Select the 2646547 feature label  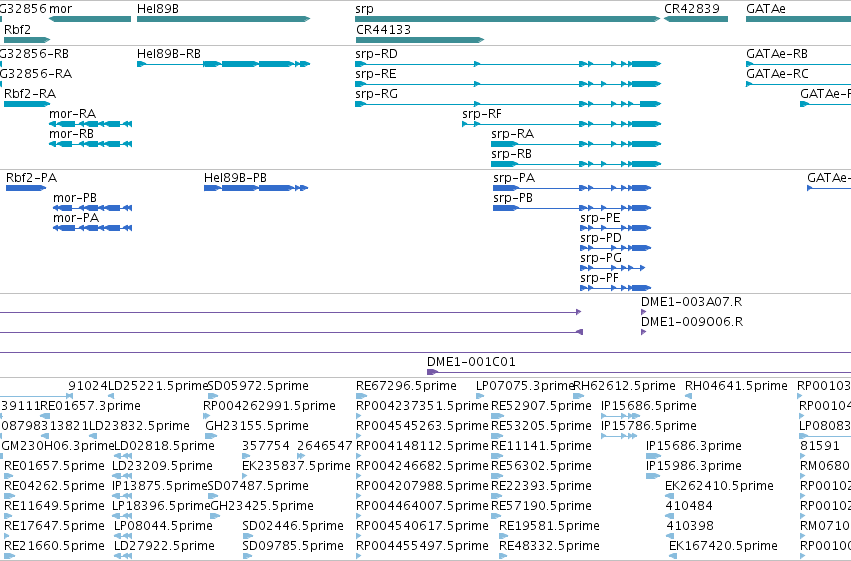[x=325, y=447]
